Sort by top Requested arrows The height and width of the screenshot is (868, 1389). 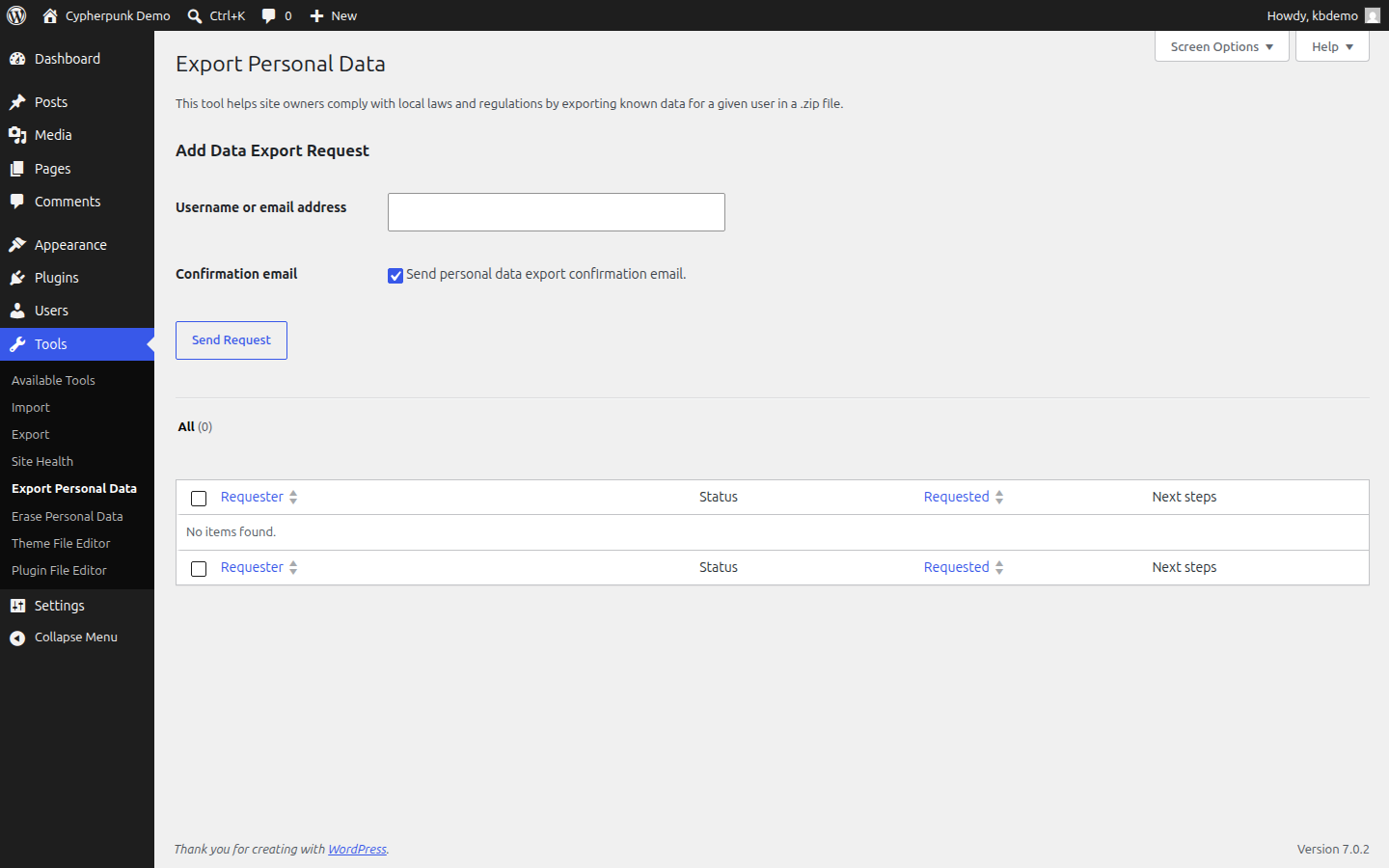(x=999, y=497)
